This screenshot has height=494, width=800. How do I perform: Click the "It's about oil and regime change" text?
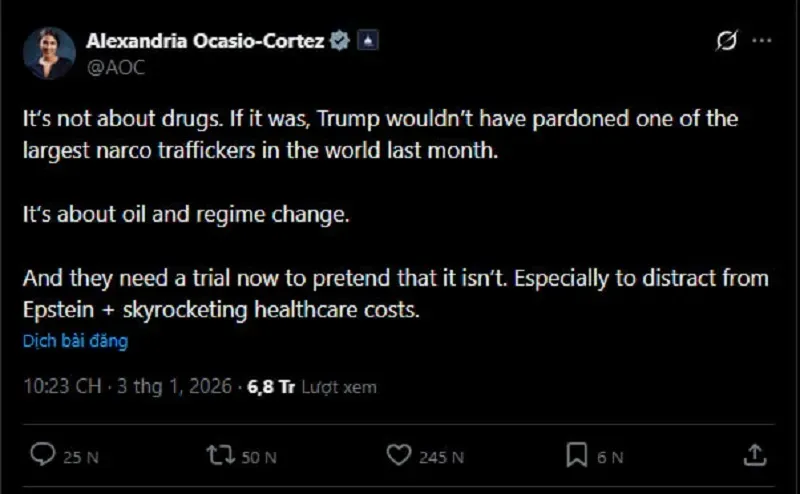tap(186, 215)
